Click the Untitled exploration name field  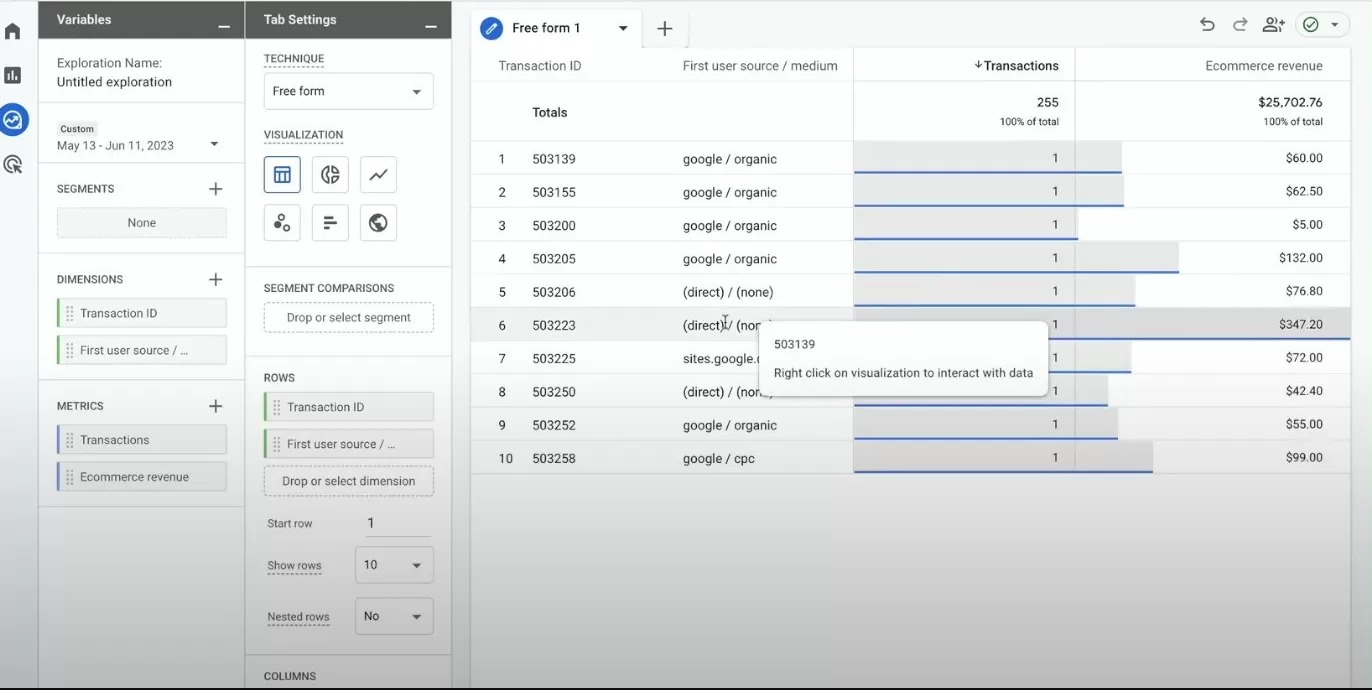(114, 82)
